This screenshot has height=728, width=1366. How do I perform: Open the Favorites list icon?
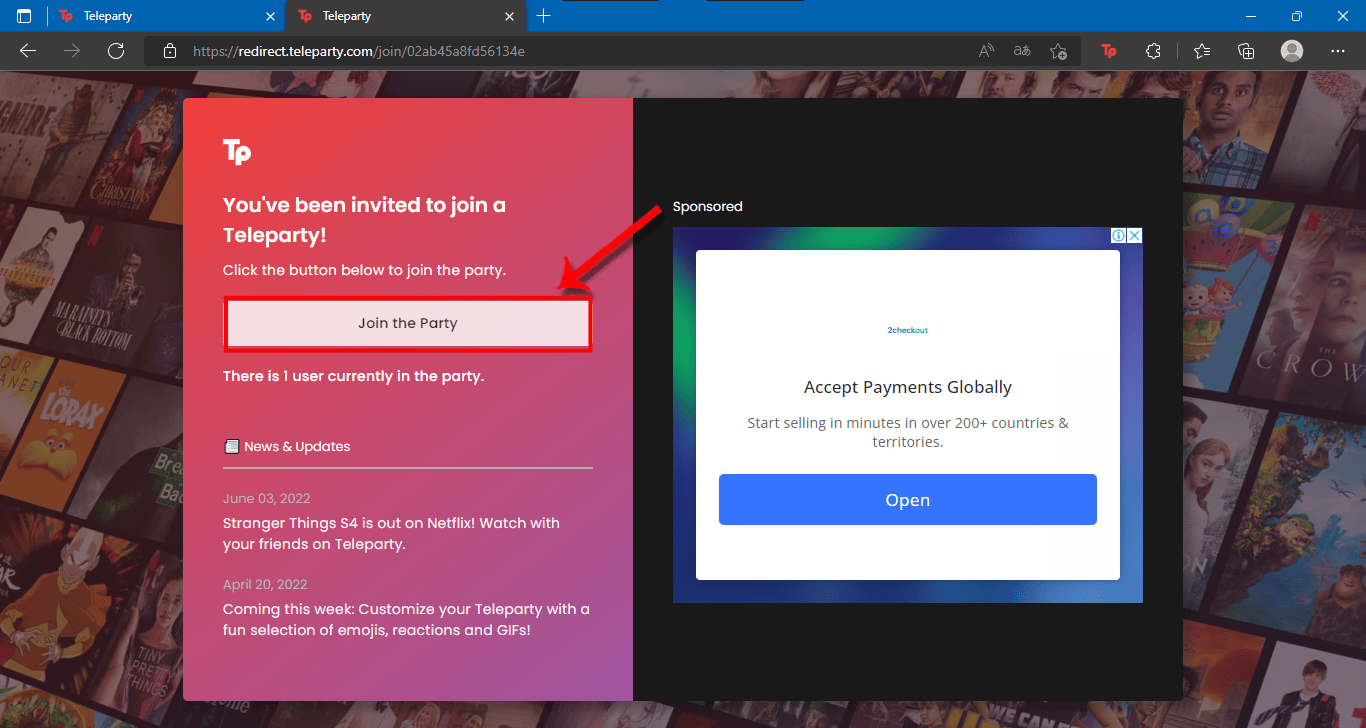coord(1201,51)
